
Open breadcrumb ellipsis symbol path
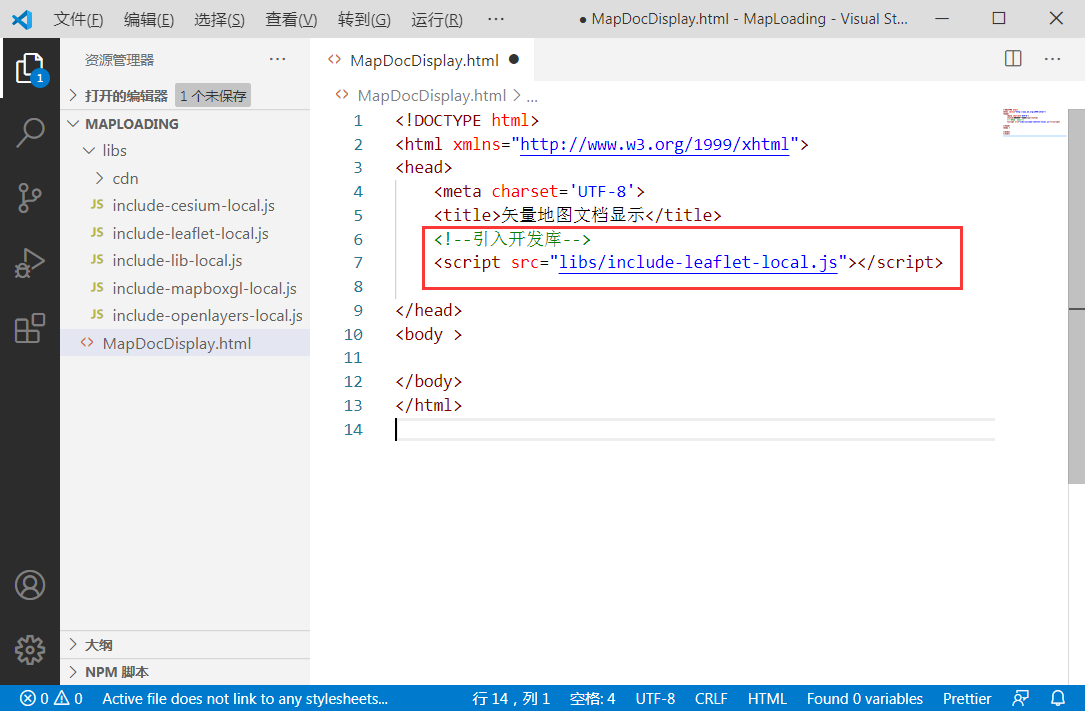532,97
